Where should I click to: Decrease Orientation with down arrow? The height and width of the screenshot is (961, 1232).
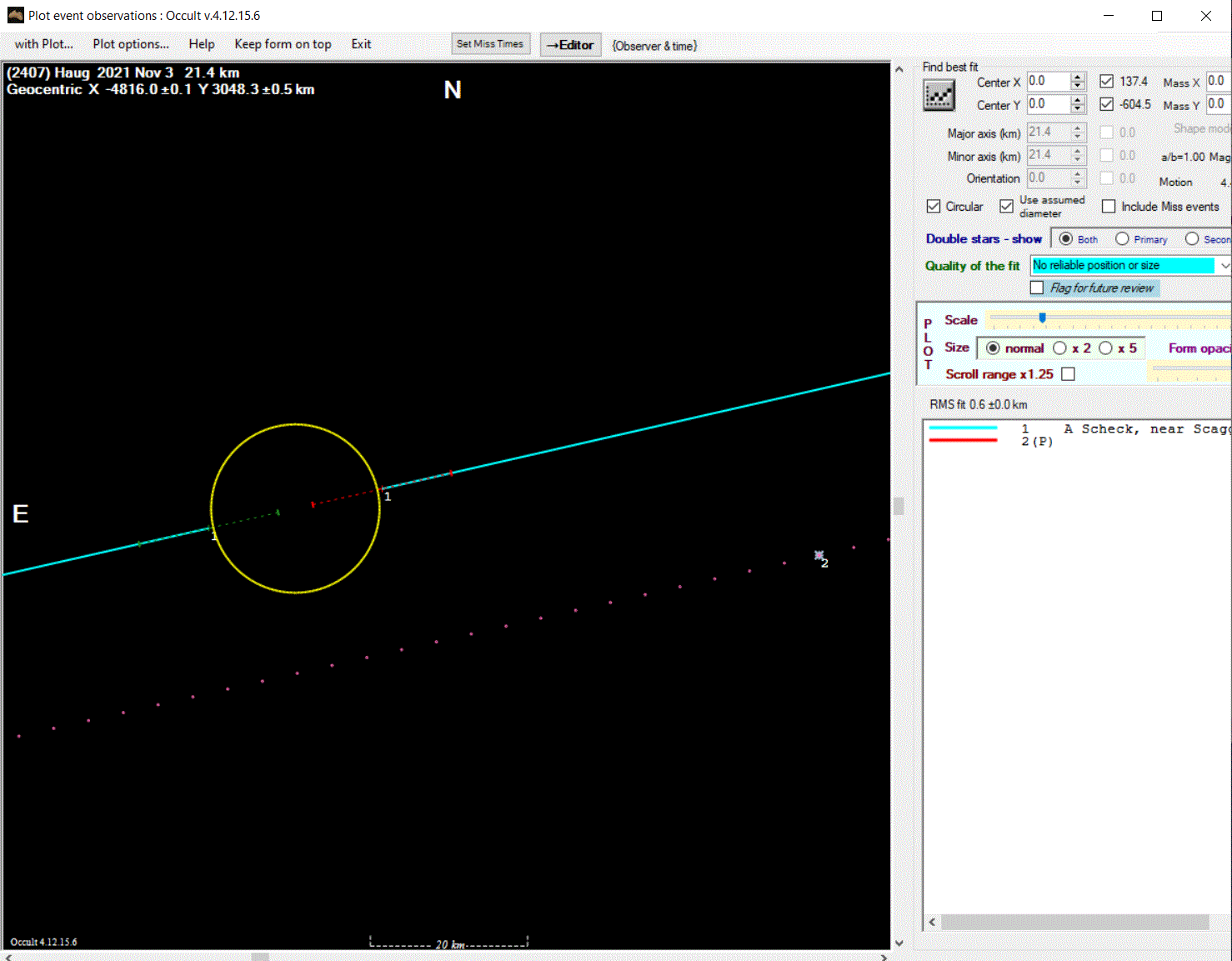pos(1078,183)
